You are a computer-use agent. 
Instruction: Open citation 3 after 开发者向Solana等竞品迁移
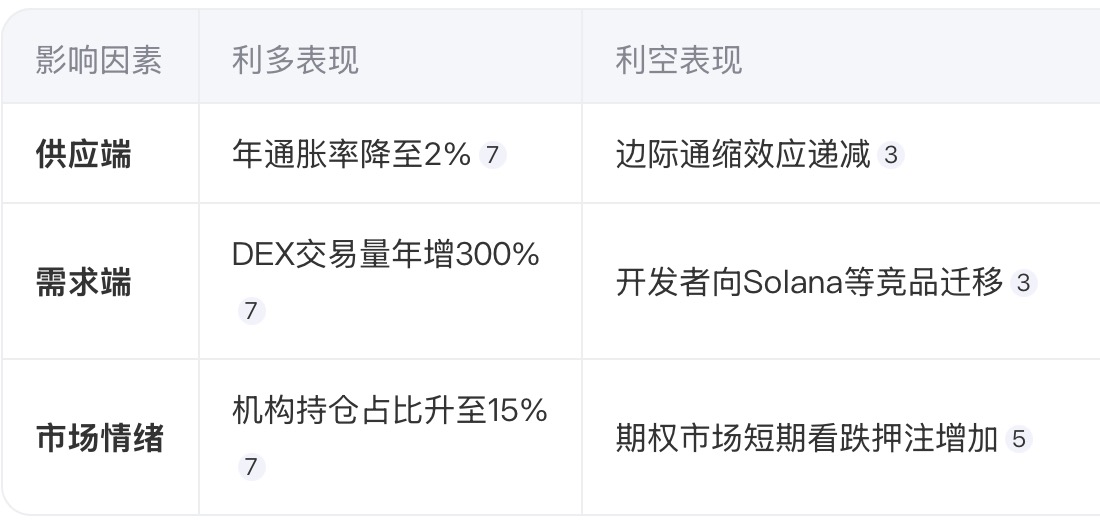point(1024,283)
